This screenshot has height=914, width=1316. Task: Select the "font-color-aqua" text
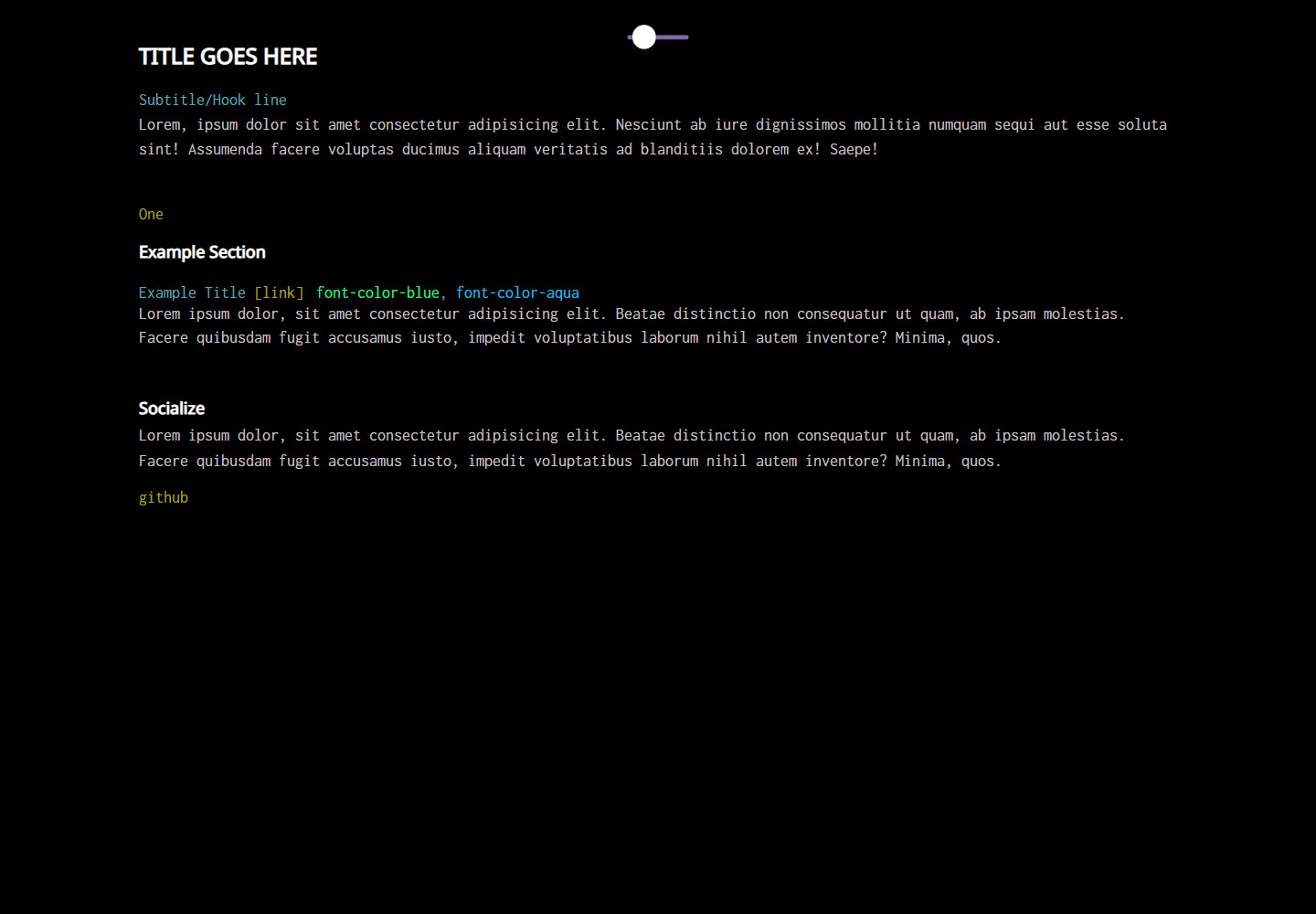pos(517,292)
